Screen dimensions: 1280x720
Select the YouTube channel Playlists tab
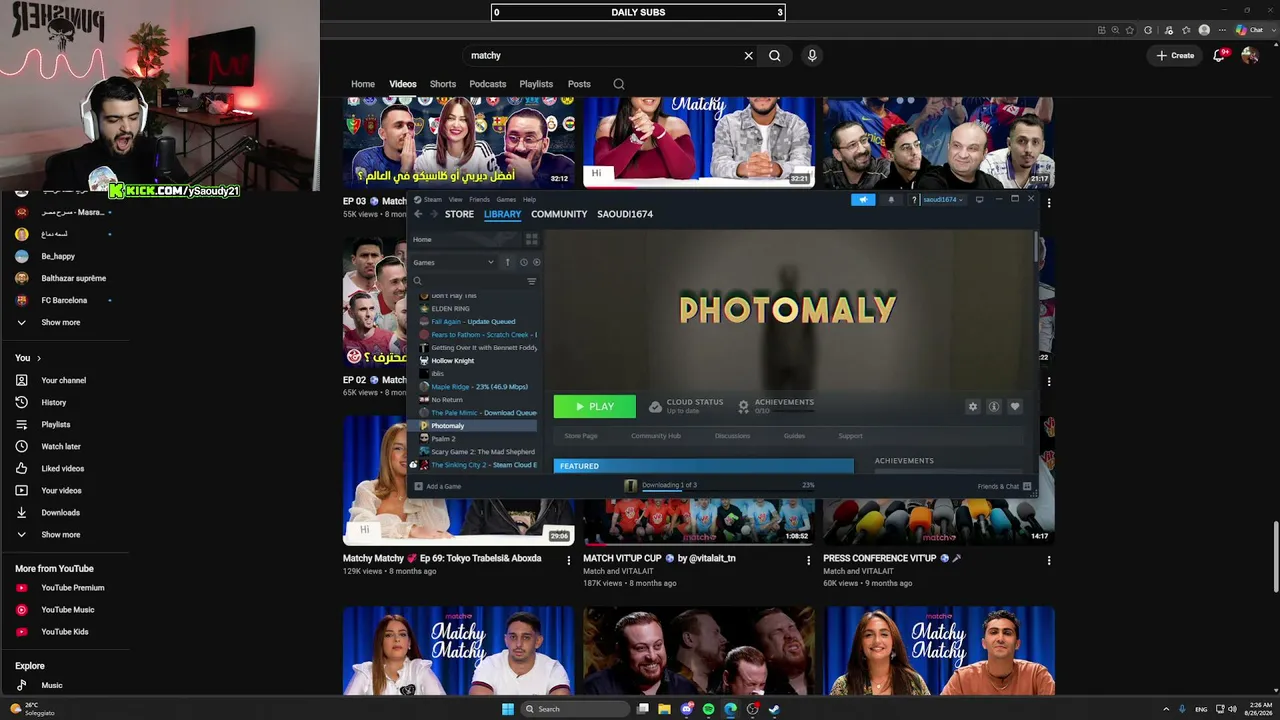536,84
